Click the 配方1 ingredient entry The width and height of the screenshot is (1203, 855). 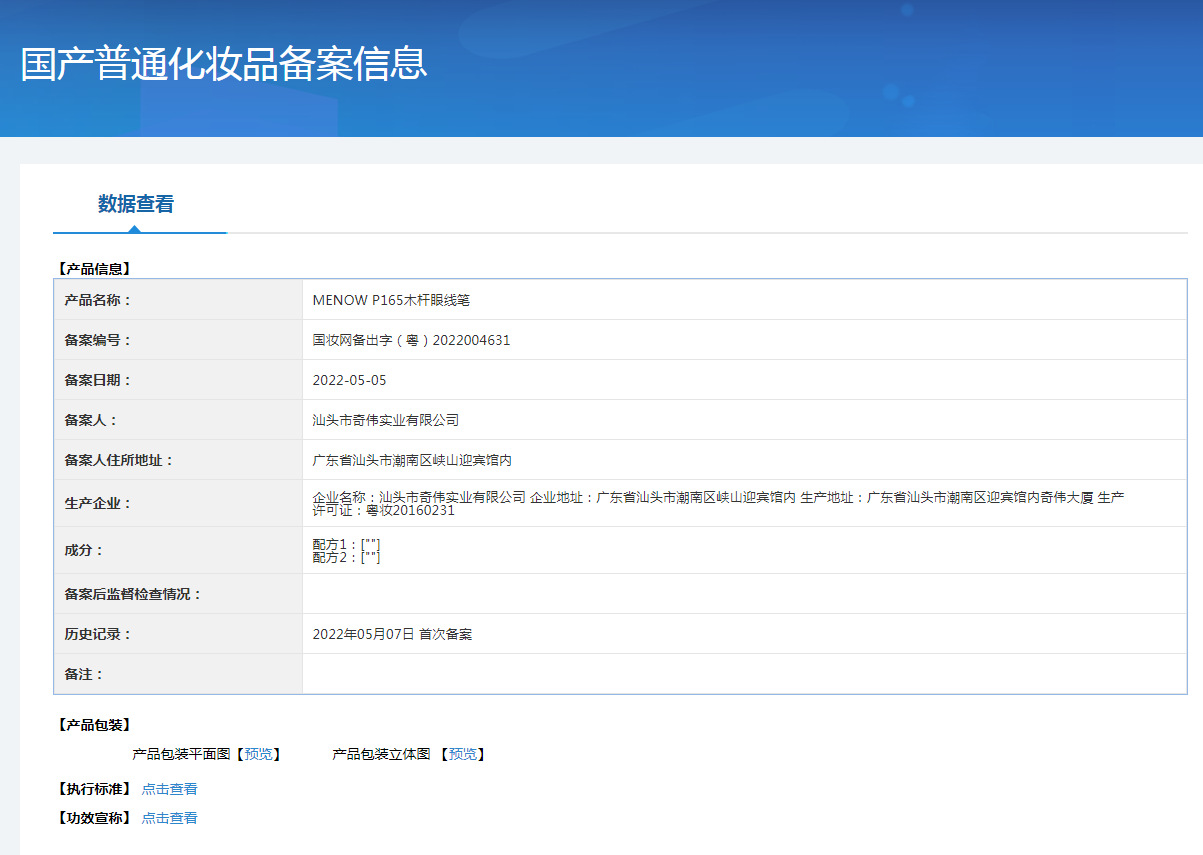[346, 544]
